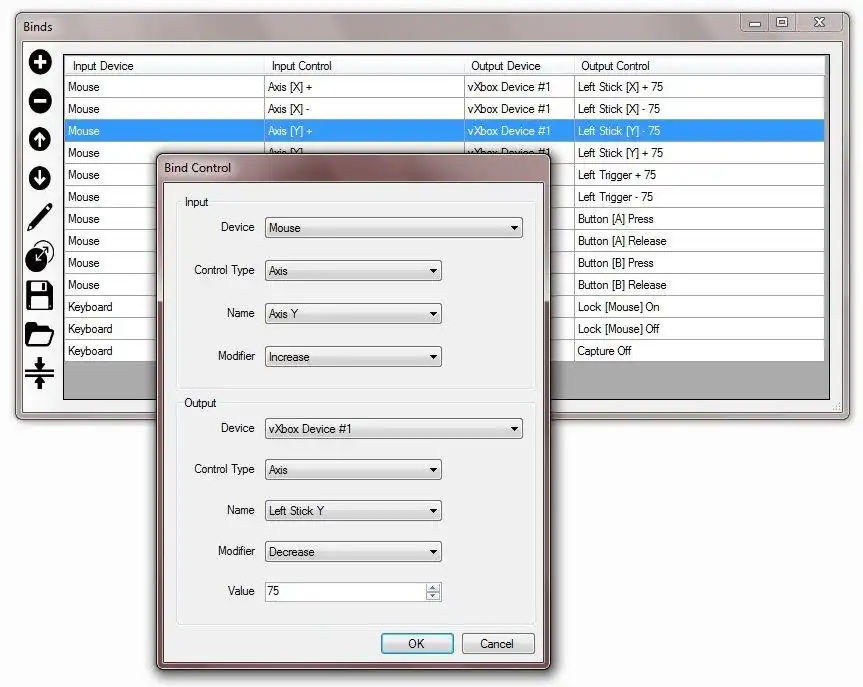Move bind down with down-arrow icon
Screen dimensions: 863x687
[x=40, y=178]
